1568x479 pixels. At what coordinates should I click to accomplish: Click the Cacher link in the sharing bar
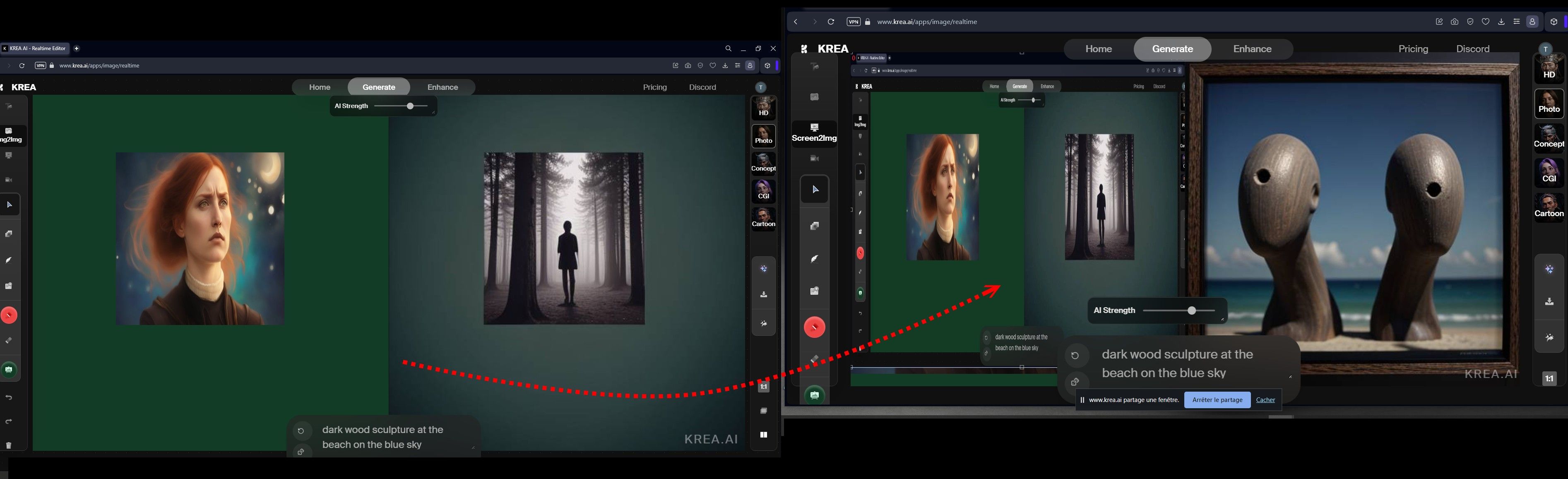pyautogui.click(x=1265, y=400)
